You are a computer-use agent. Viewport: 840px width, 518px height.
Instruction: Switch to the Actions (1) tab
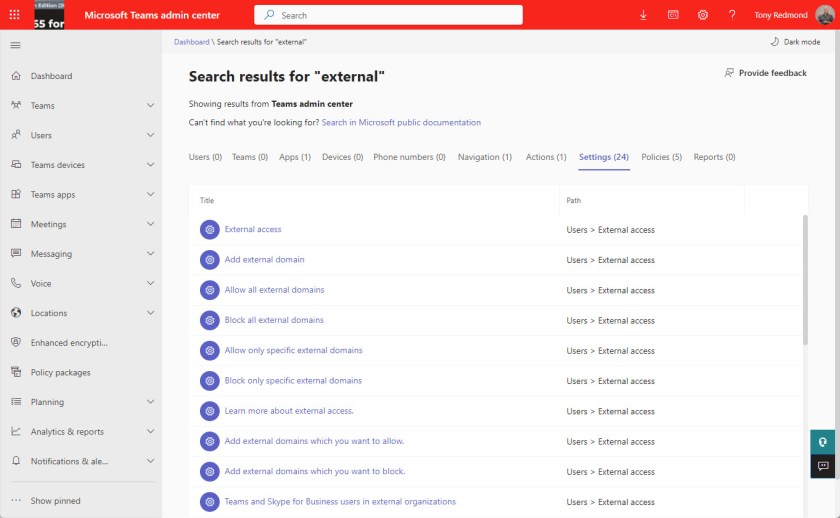pyautogui.click(x=546, y=157)
